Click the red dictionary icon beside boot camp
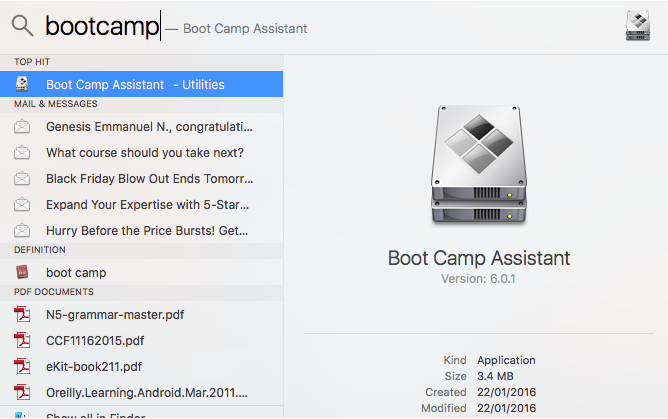668x419 pixels. pos(22,272)
